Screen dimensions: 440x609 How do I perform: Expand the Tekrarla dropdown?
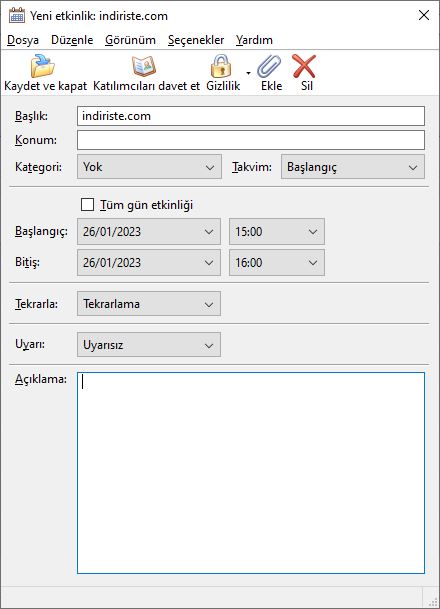click(149, 304)
